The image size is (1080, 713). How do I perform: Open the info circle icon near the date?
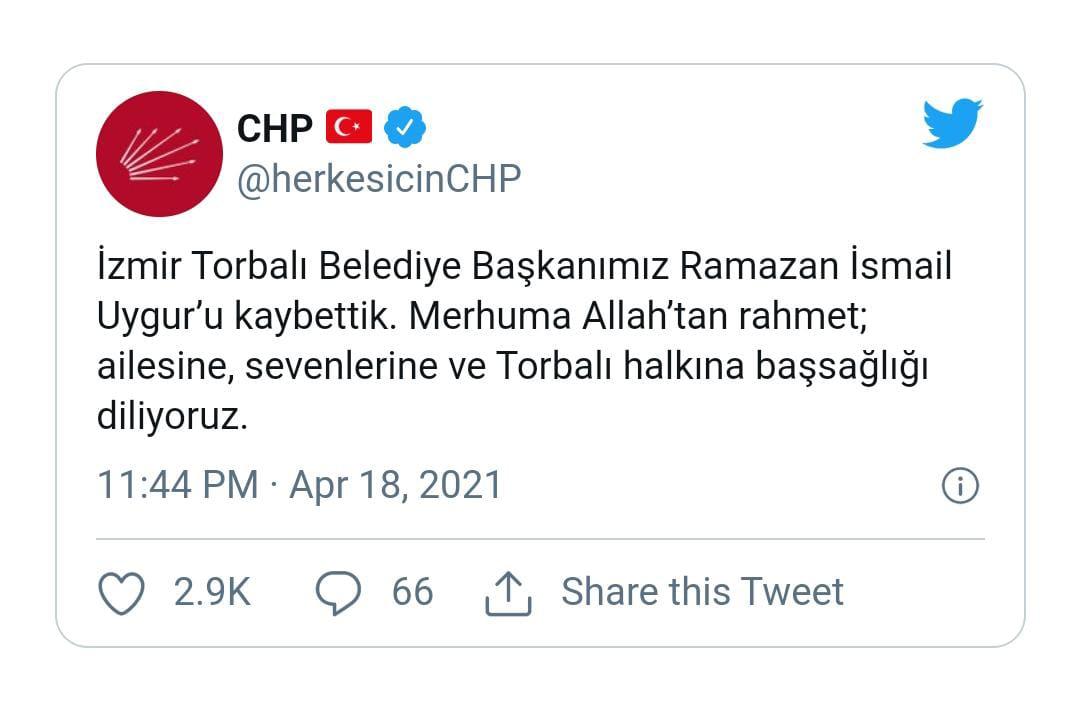tap(959, 486)
